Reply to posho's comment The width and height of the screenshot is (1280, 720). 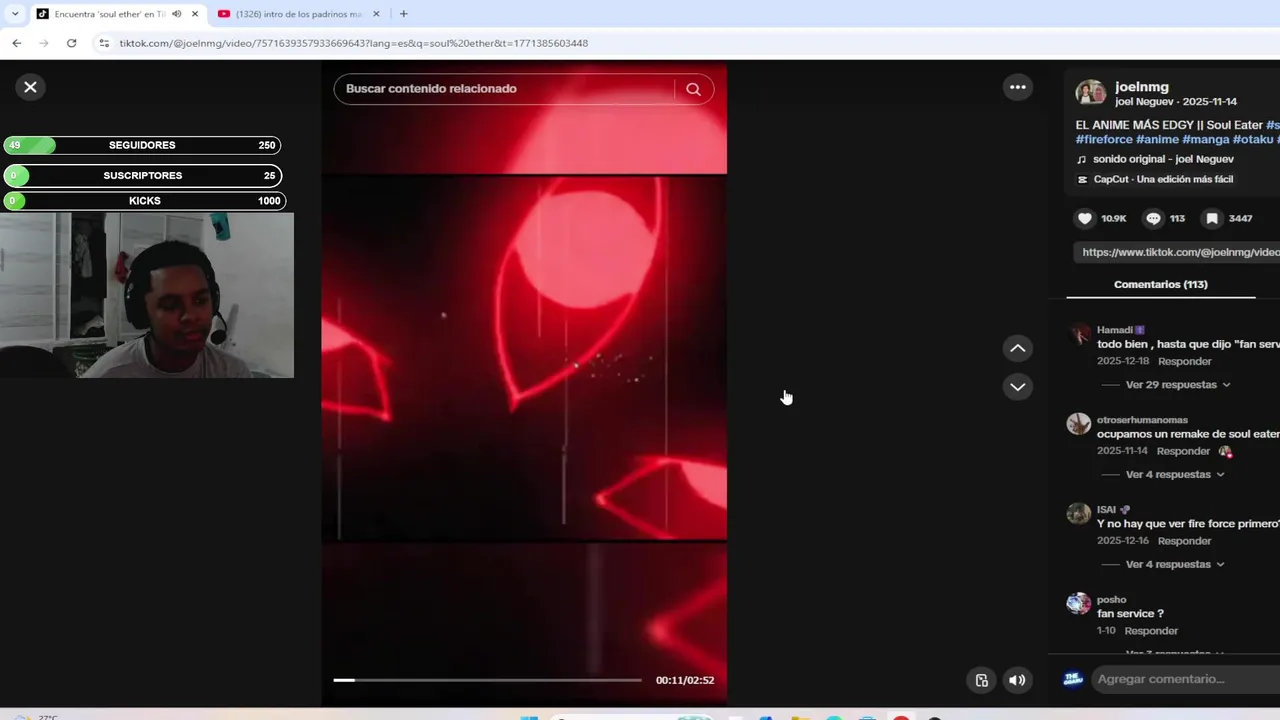point(1151,631)
